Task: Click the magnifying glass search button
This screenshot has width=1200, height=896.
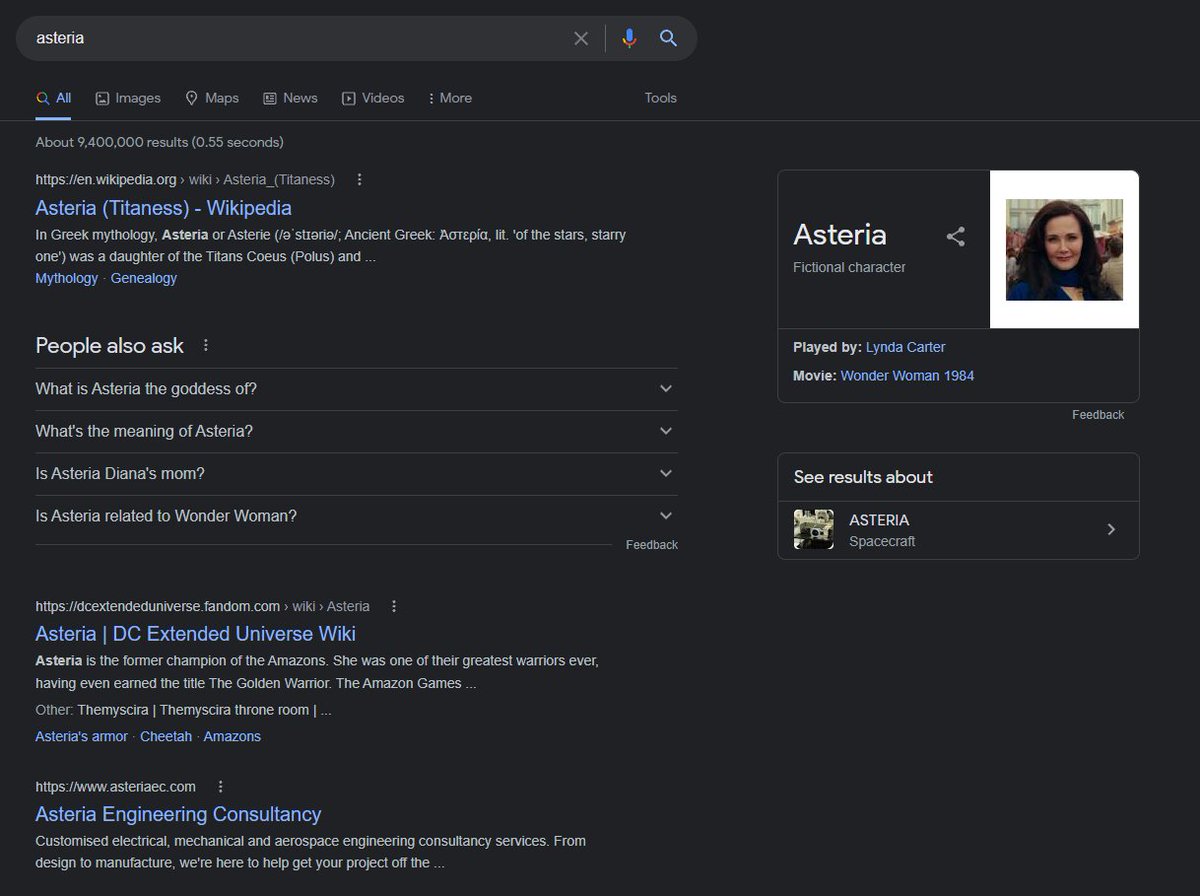Action: 669,38
